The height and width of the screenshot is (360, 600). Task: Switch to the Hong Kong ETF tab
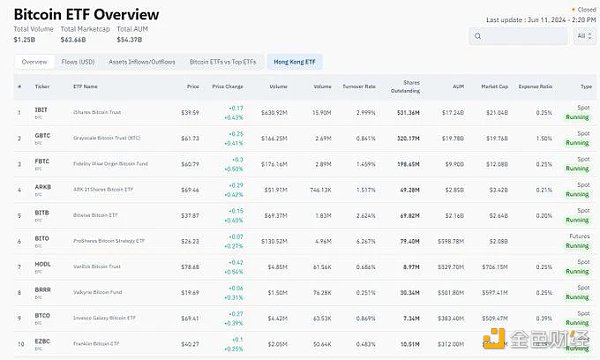(294, 62)
